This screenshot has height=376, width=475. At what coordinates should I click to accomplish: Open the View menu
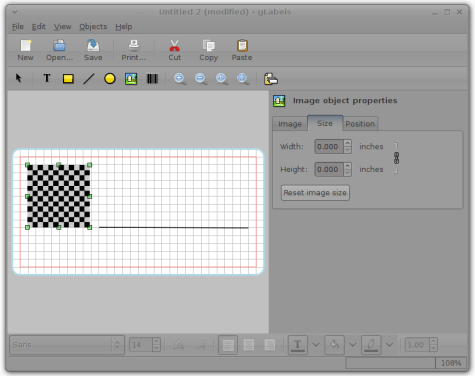[62, 26]
